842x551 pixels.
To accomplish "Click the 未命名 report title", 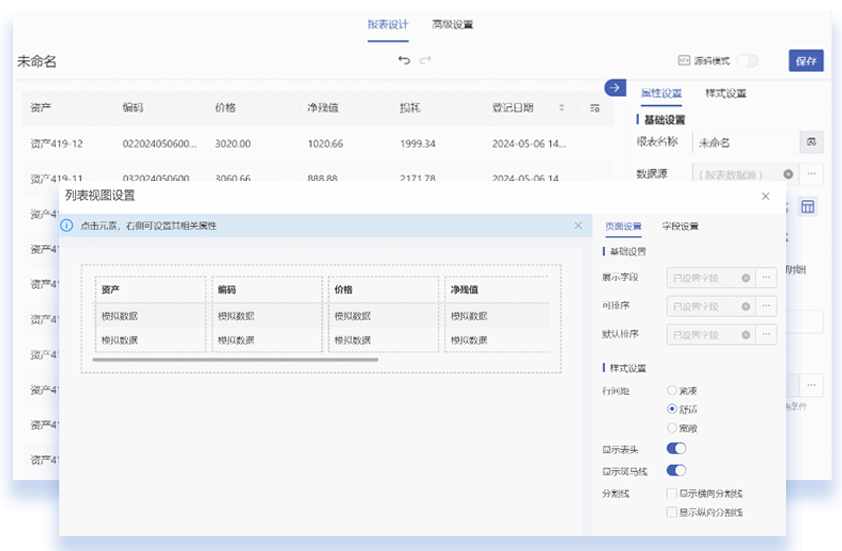I will click(37, 62).
